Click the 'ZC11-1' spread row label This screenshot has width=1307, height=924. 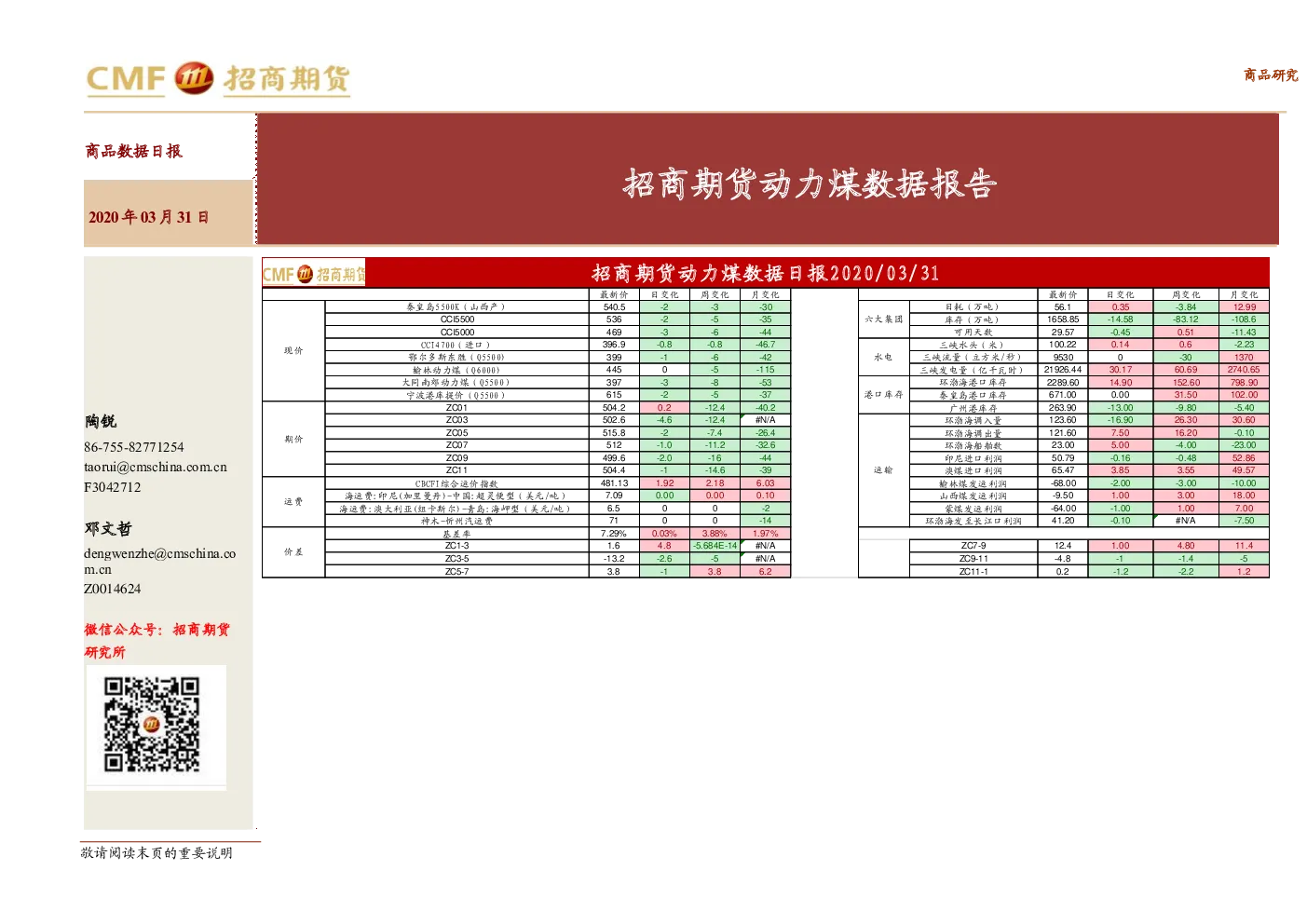(x=973, y=571)
